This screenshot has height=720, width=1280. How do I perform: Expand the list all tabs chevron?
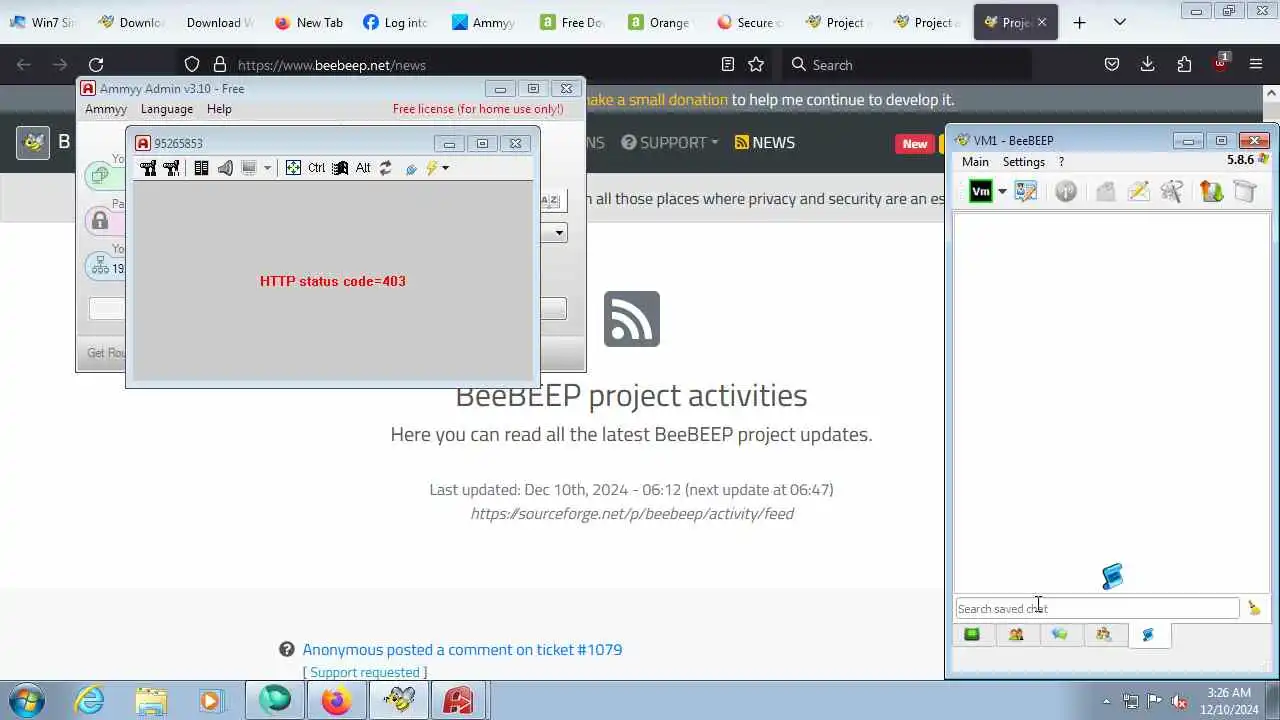click(x=1120, y=22)
